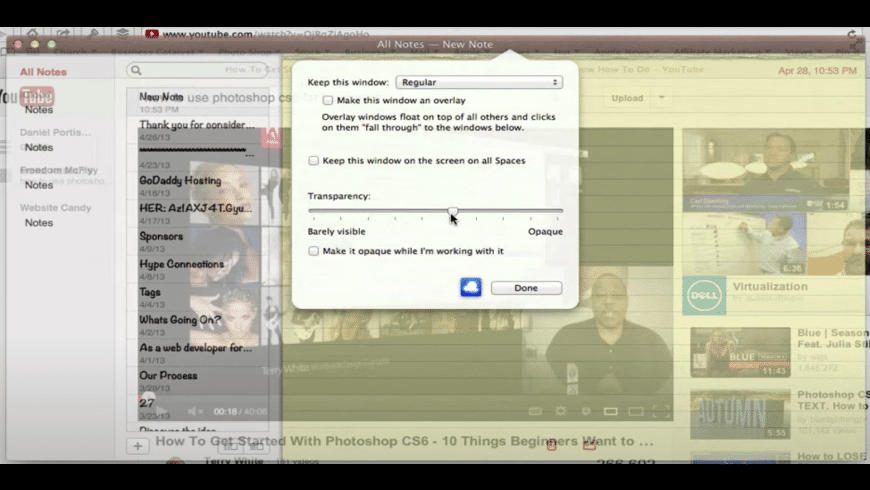Screen dimensions: 870x490
Task: Switch to the large player size icon
Action: coord(636,411)
